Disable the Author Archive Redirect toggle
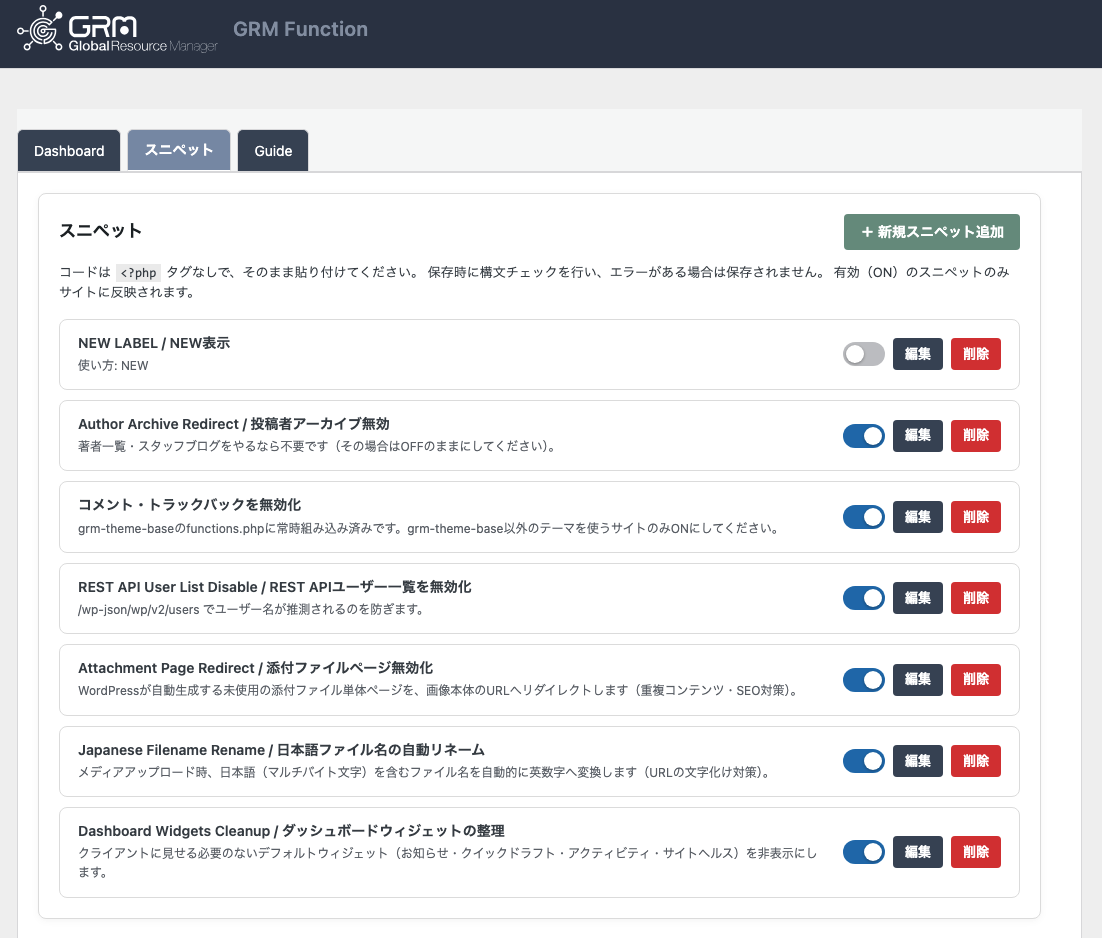This screenshot has height=938, width=1102. pos(864,436)
